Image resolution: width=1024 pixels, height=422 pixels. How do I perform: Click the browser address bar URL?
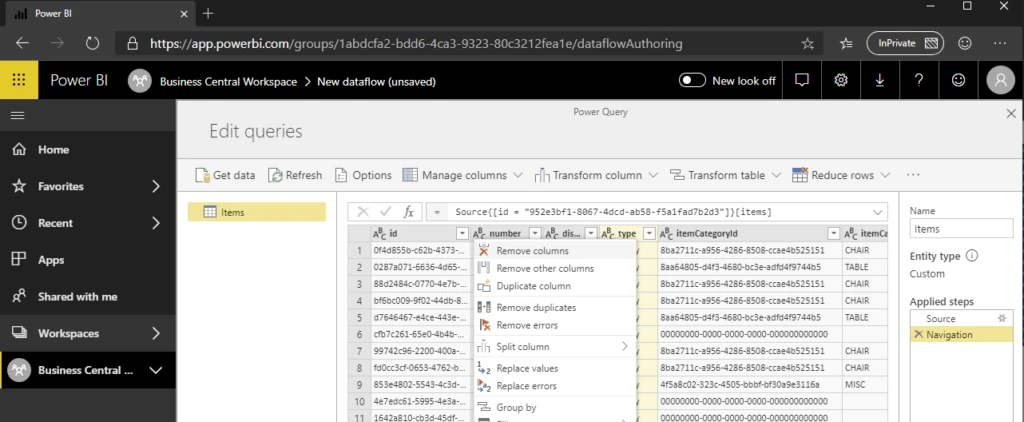pyautogui.click(x=416, y=44)
